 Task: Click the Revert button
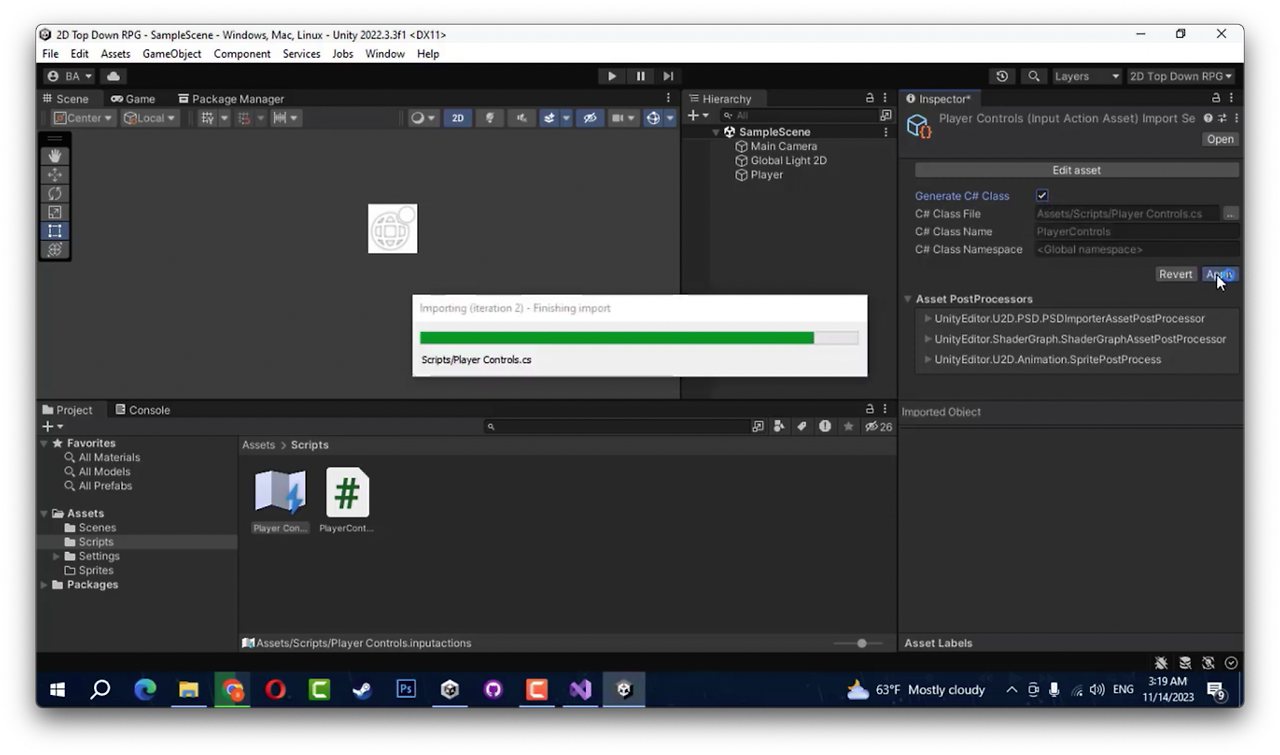click(x=1176, y=274)
